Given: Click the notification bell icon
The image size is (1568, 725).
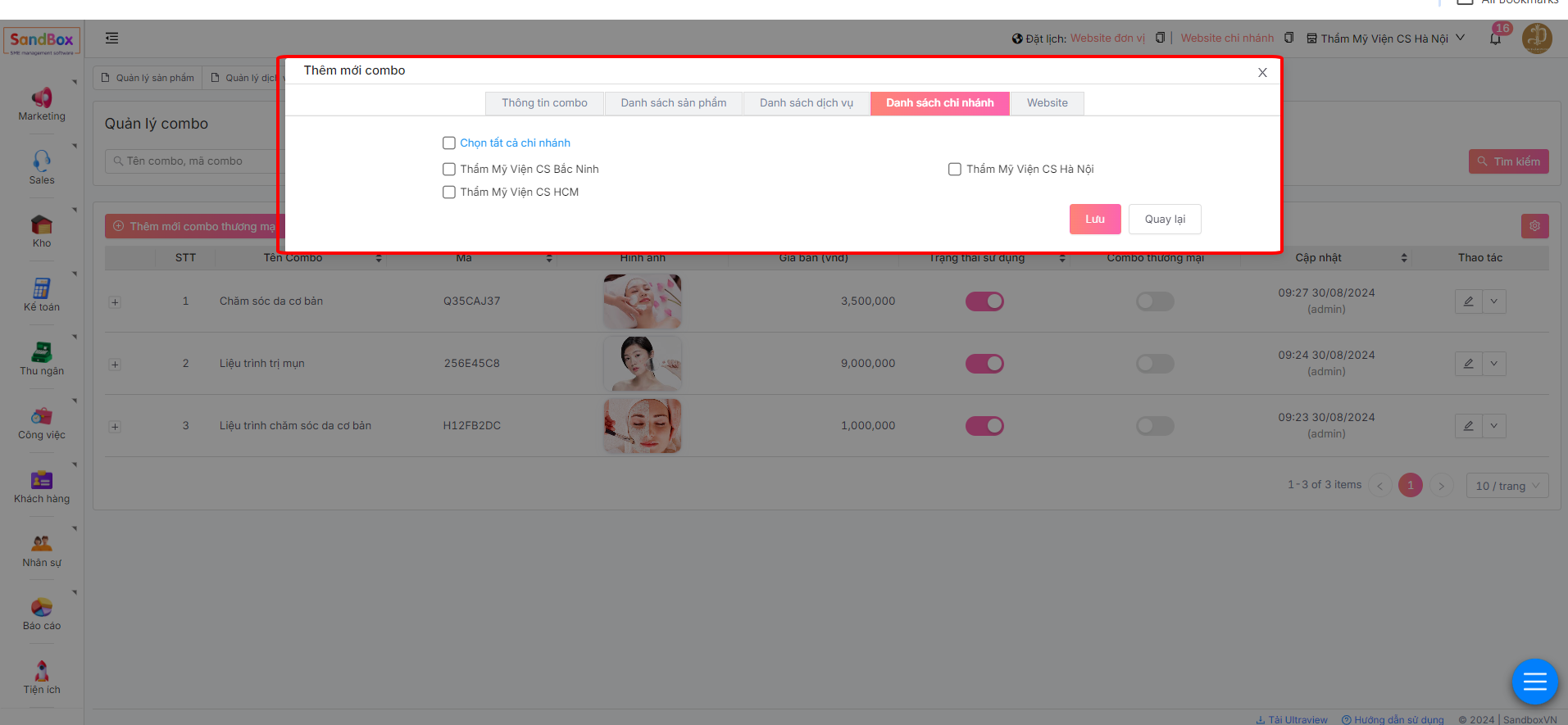Looking at the screenshot, I should (x=1495, y=39).
